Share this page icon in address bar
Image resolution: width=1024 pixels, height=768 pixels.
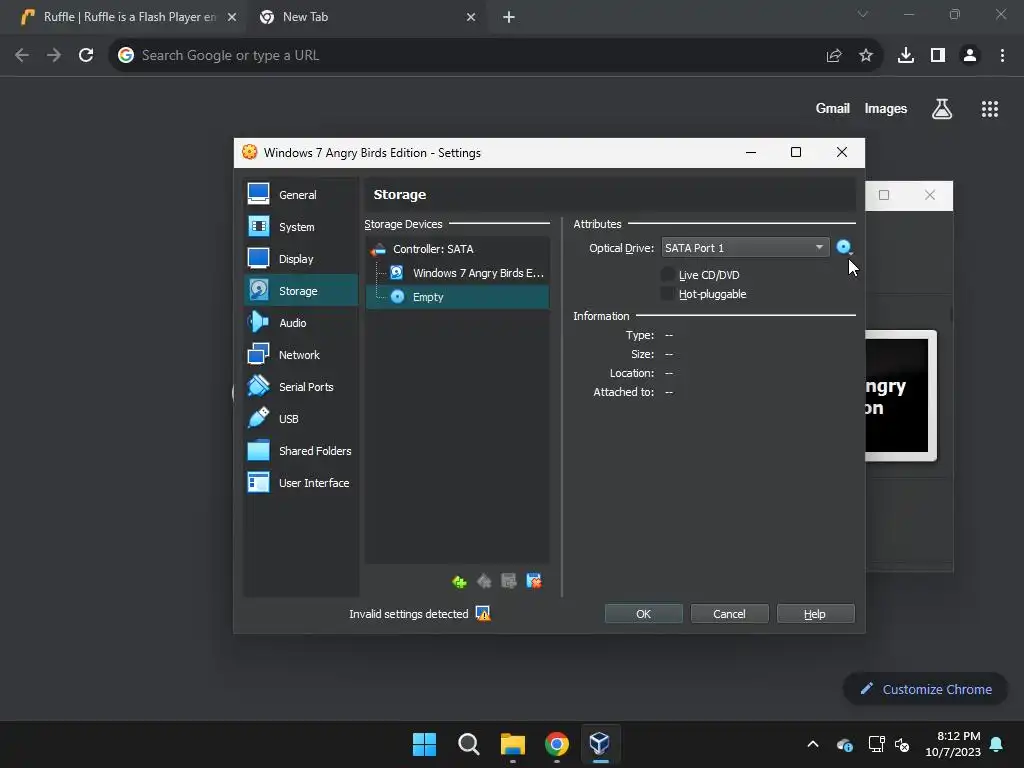(834, 55)
